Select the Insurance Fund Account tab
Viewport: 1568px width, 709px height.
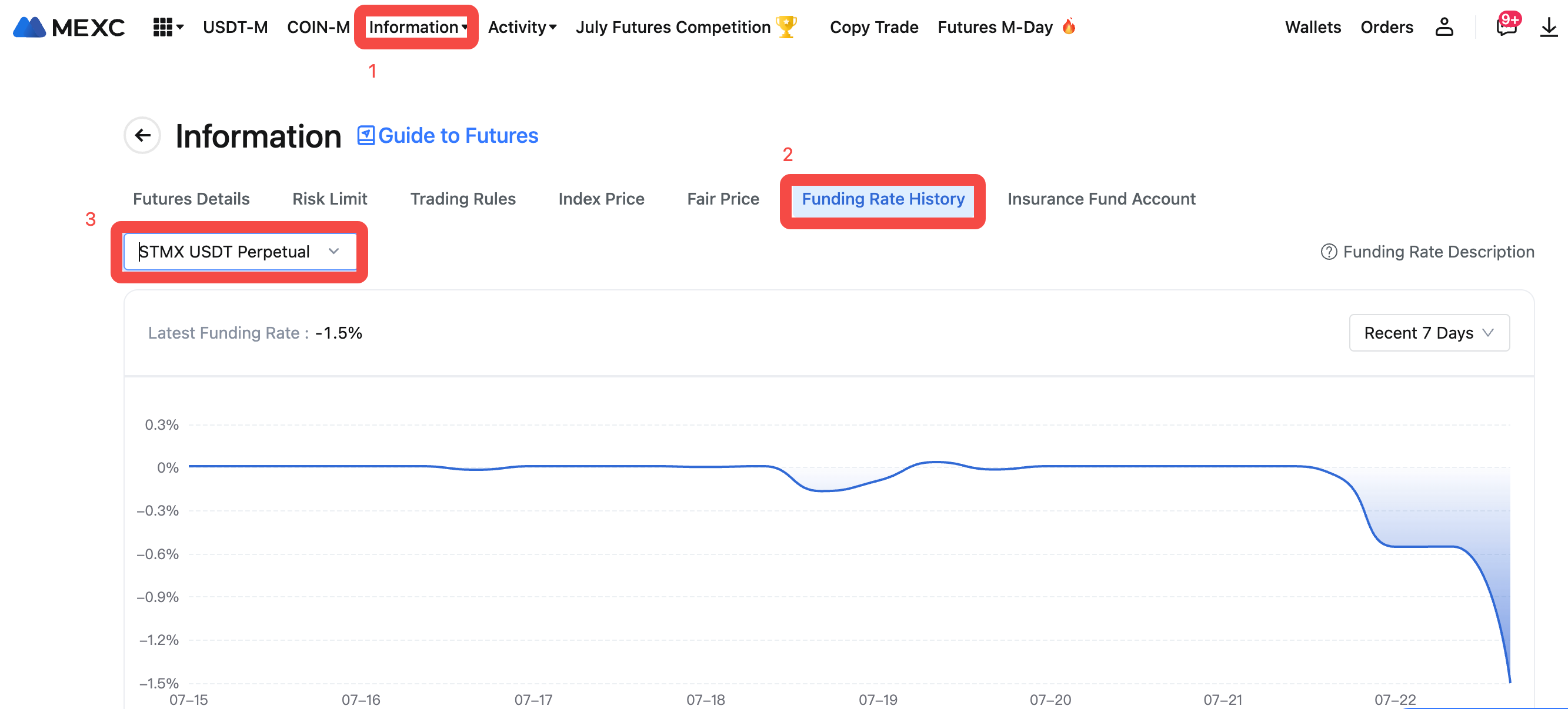tap(1100, 198)
